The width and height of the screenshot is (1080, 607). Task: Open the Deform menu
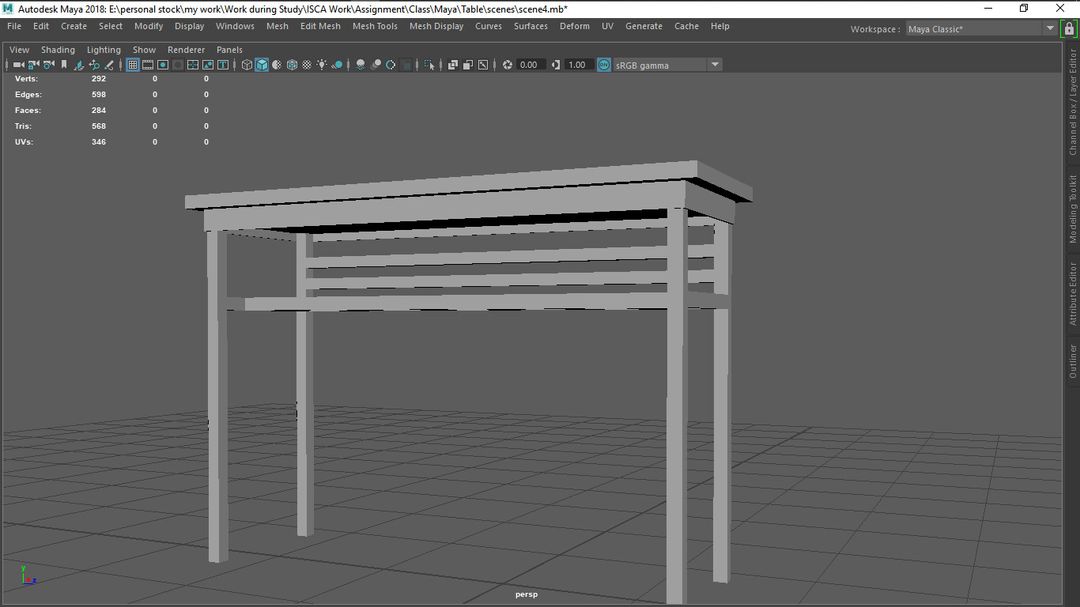[574, 26]
